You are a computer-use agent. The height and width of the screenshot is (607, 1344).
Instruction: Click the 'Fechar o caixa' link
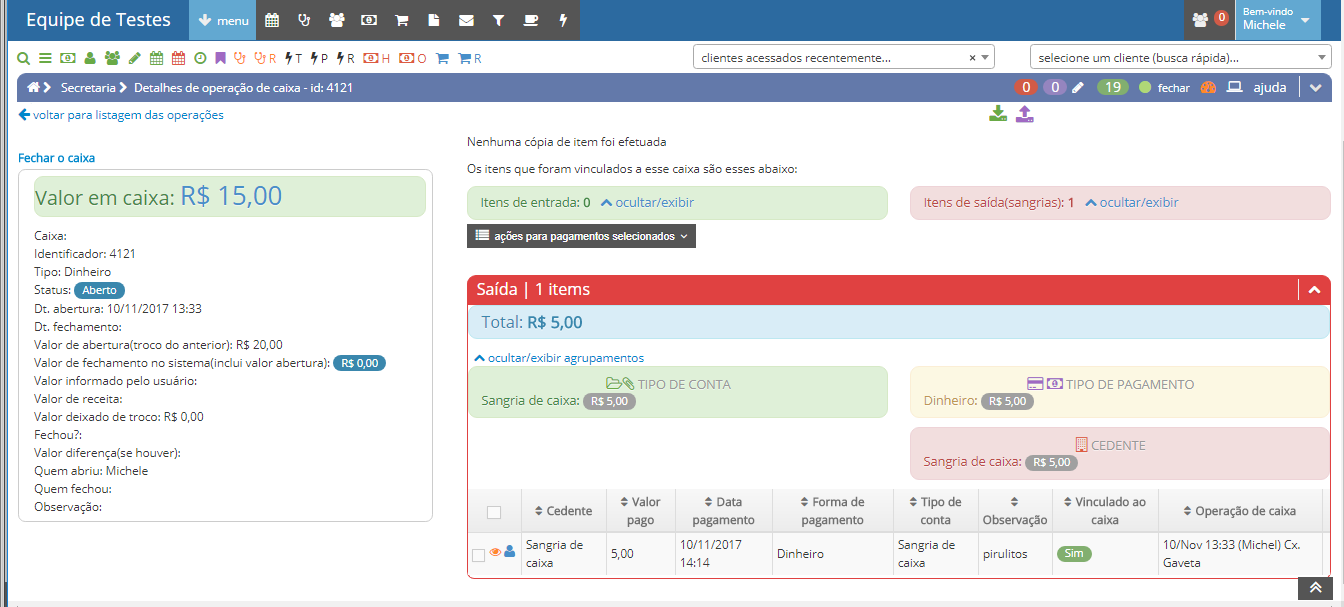click(56, 158)
